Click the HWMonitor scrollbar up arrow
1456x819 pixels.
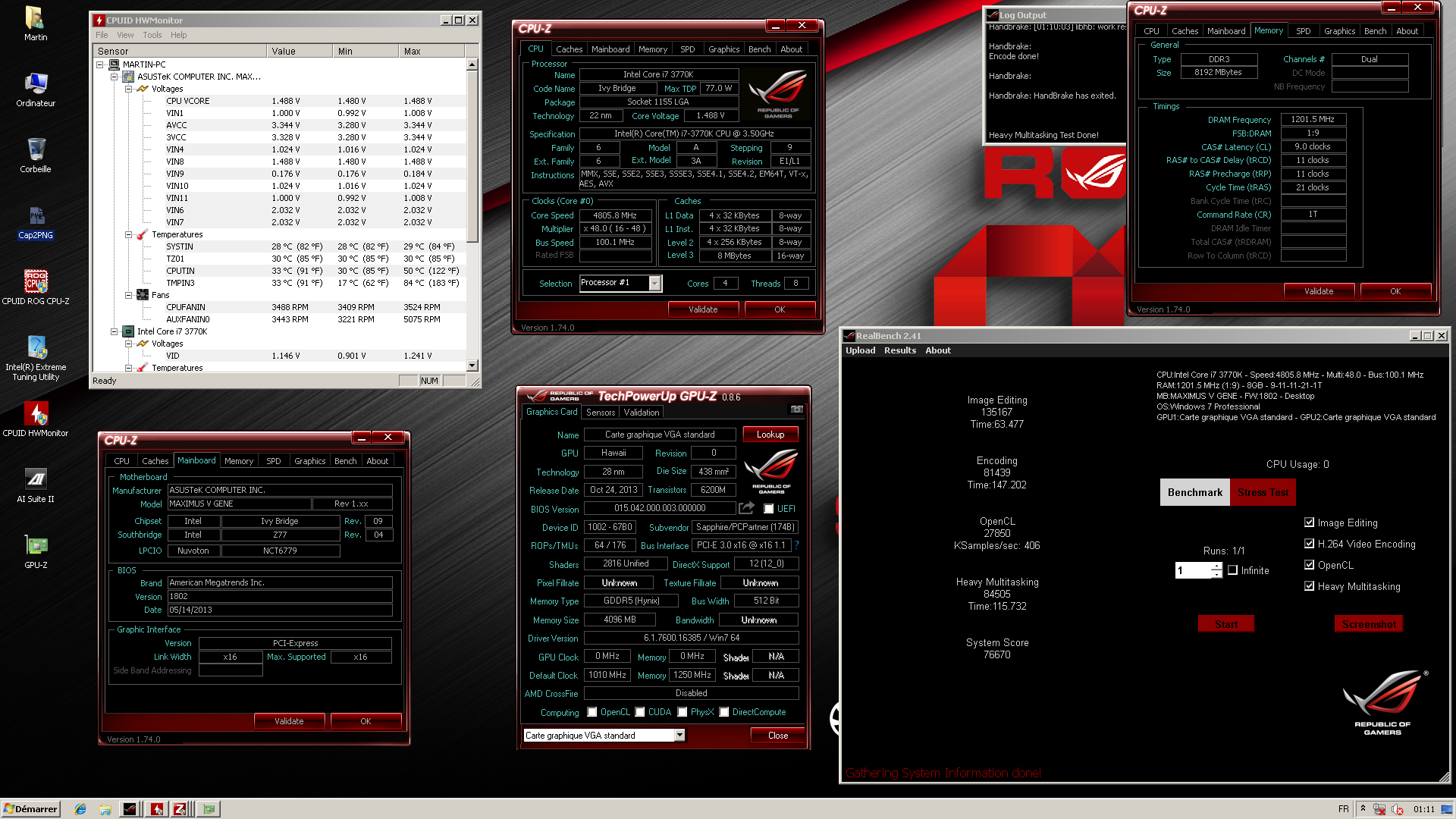pos(472,64)
